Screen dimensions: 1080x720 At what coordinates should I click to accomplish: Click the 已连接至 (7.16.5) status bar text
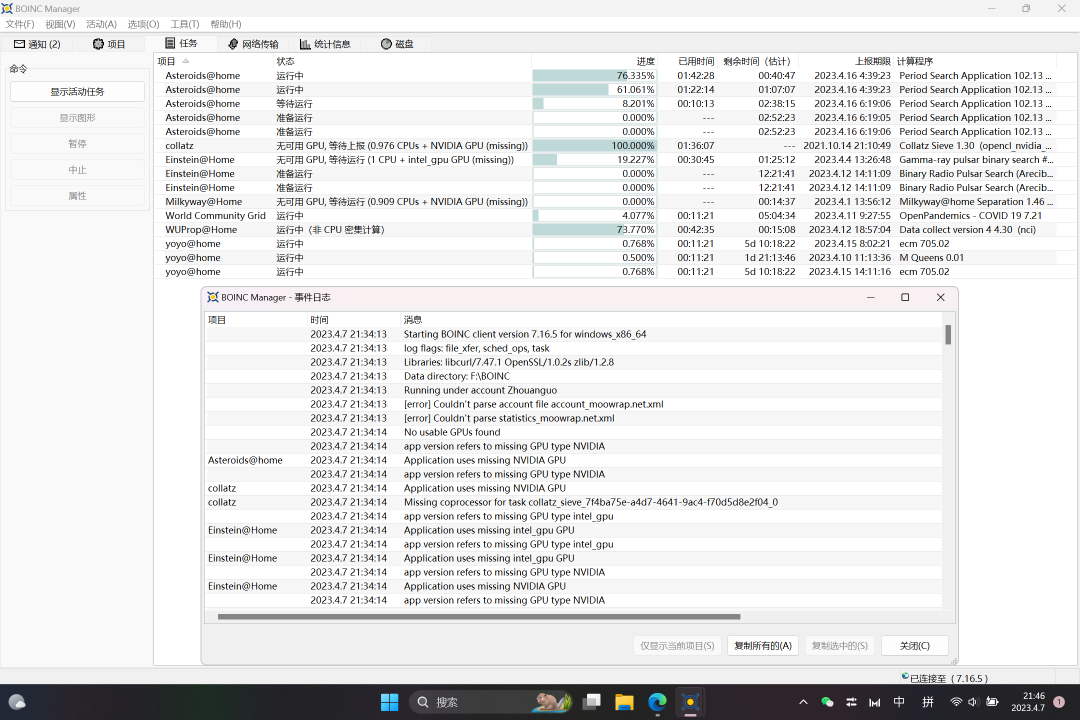click(x=948, y=679)
